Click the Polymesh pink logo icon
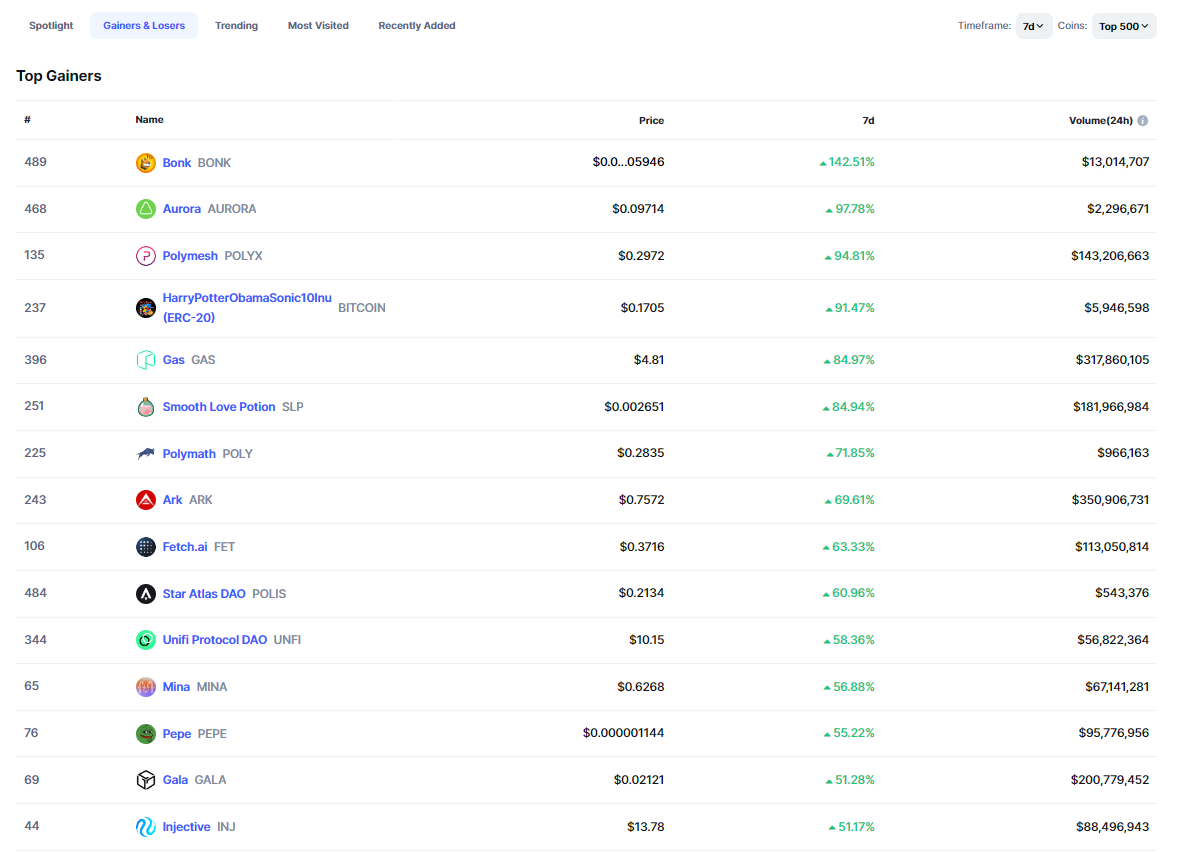The width and height of the screenshot is (1178, 852). (x=146, y=256)
